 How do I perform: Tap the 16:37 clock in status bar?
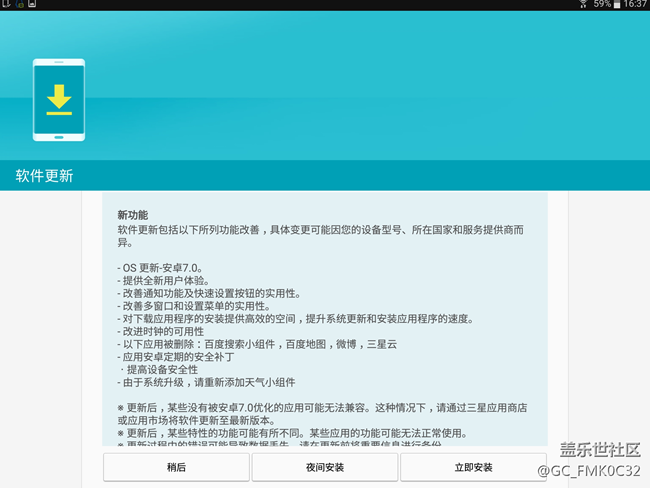tap(635, 4)
